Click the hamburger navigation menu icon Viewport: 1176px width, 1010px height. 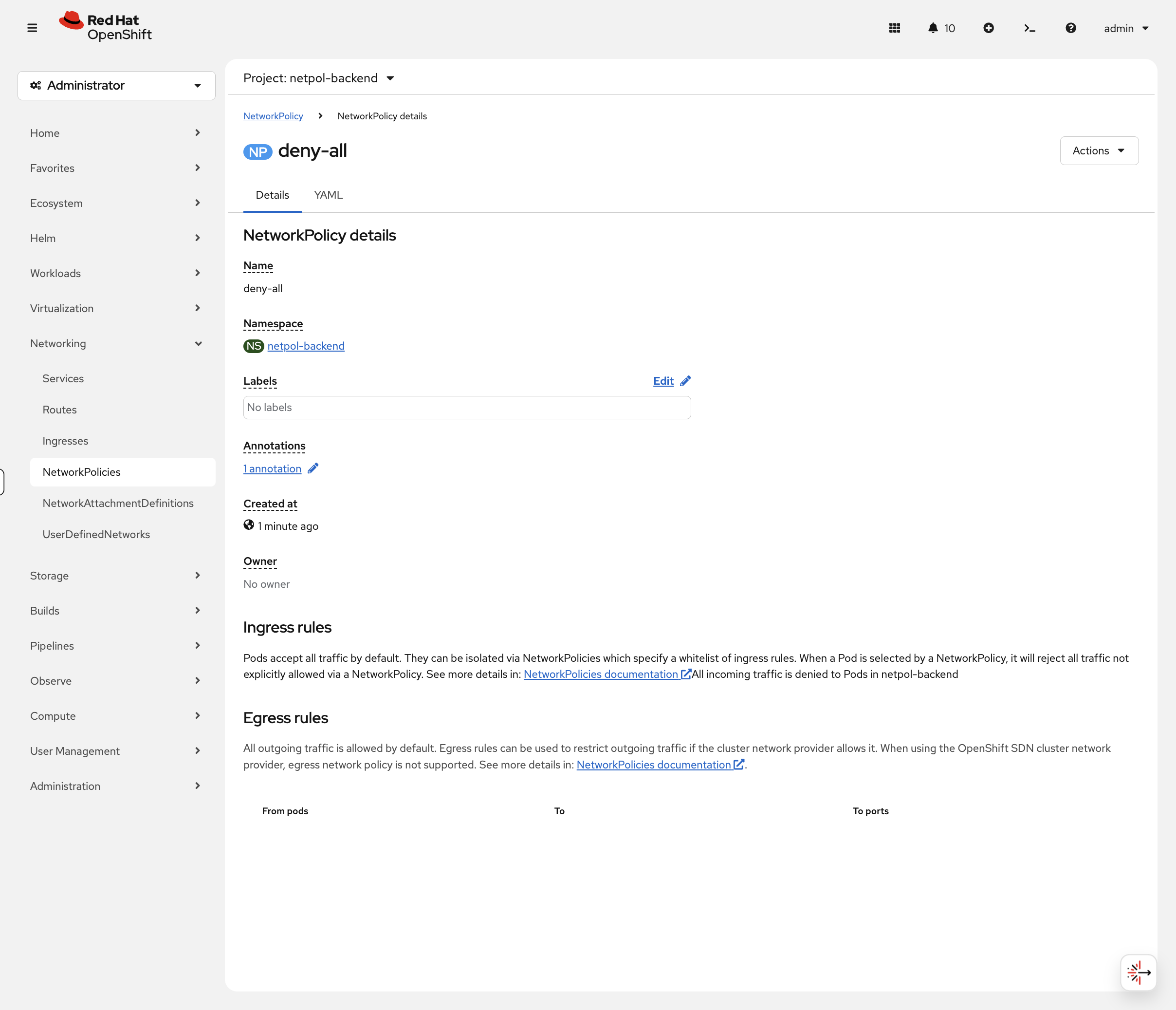(x=32, y=27)
